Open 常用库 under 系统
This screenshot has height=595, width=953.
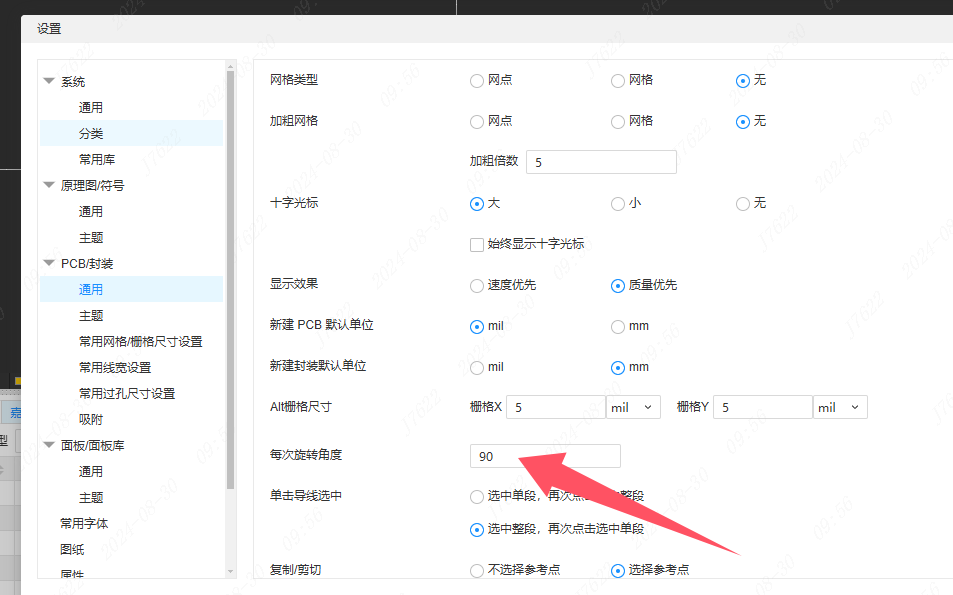[x=97, y=159]
